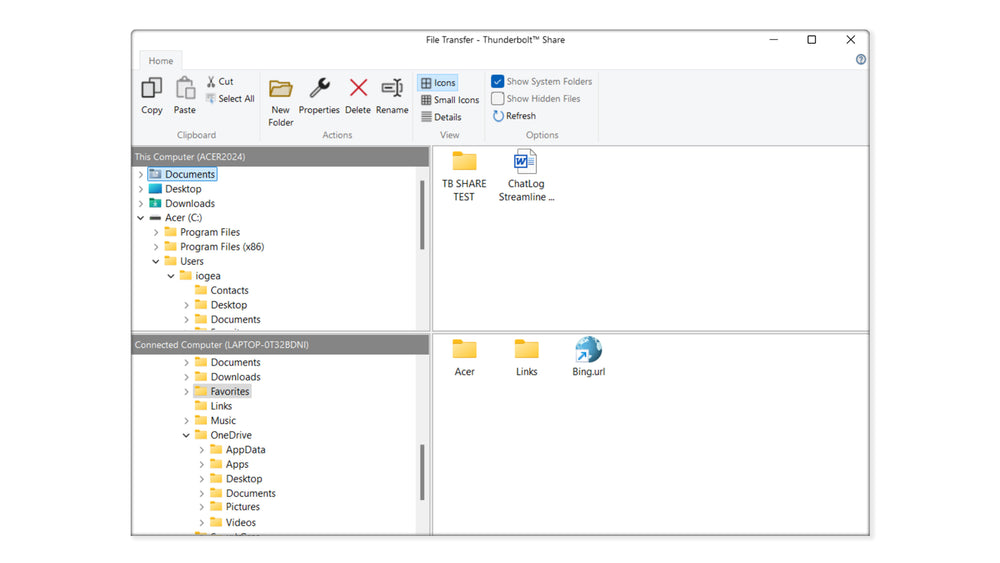Click the Paste clipboard icon
The height and width of the screenshot is (563, 1000).
pyautogui.click(x=185, y=89)
